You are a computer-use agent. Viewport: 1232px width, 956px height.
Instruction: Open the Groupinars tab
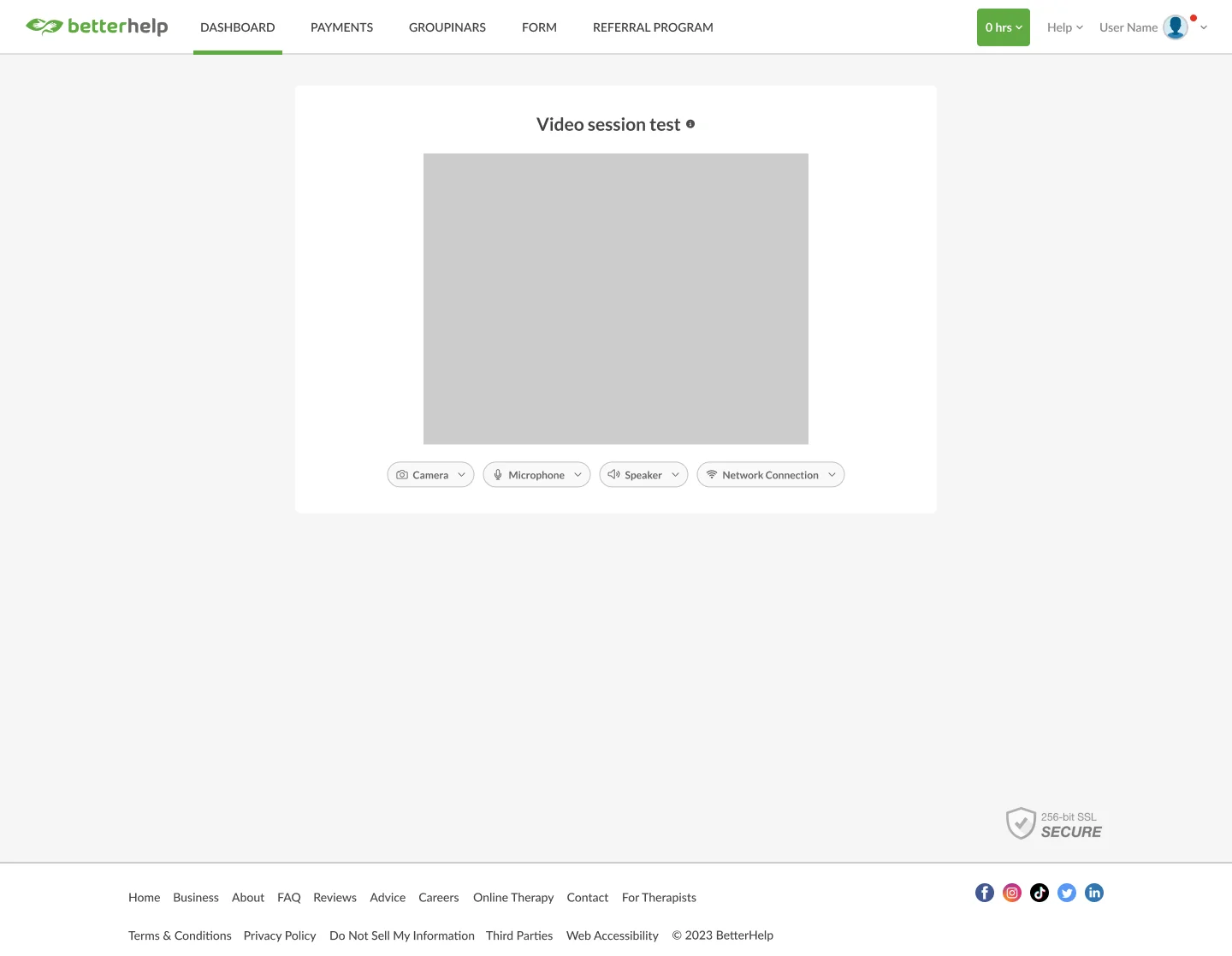(447, 27)
